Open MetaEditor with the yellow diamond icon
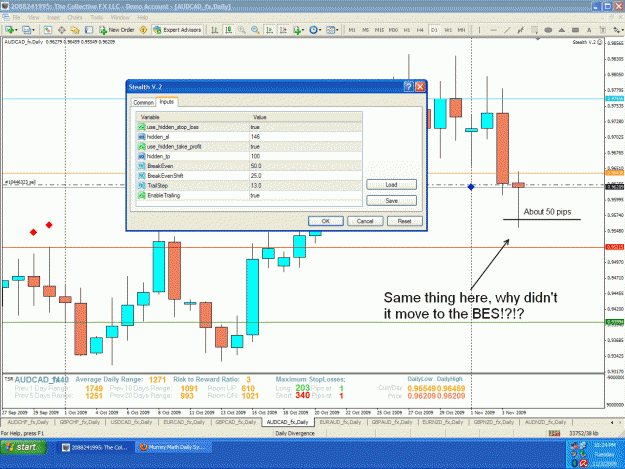 pyautogui.click(x=143, y=30)
